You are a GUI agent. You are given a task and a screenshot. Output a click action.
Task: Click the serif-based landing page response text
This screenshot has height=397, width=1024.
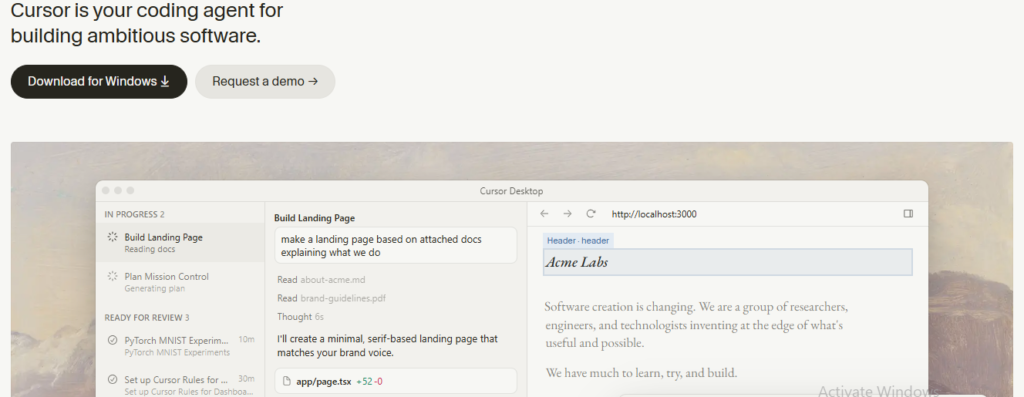[387, 345]
